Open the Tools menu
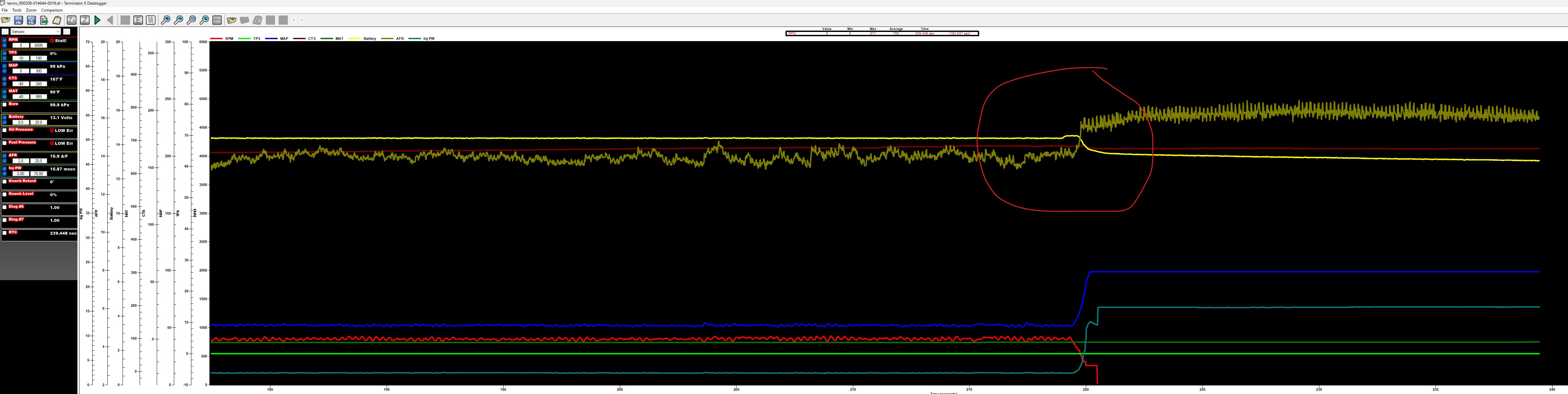Screen dimensions: 1568x394 [x=17, y=10]
